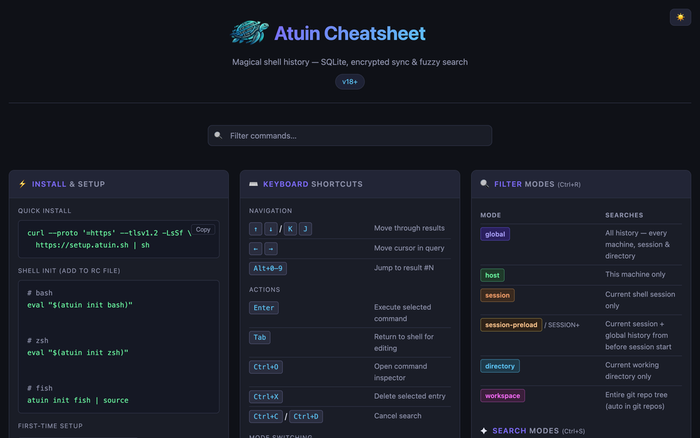This screenshot has height=438, width=700.
Task: Click the MODE column header
Action: [491, 215]
